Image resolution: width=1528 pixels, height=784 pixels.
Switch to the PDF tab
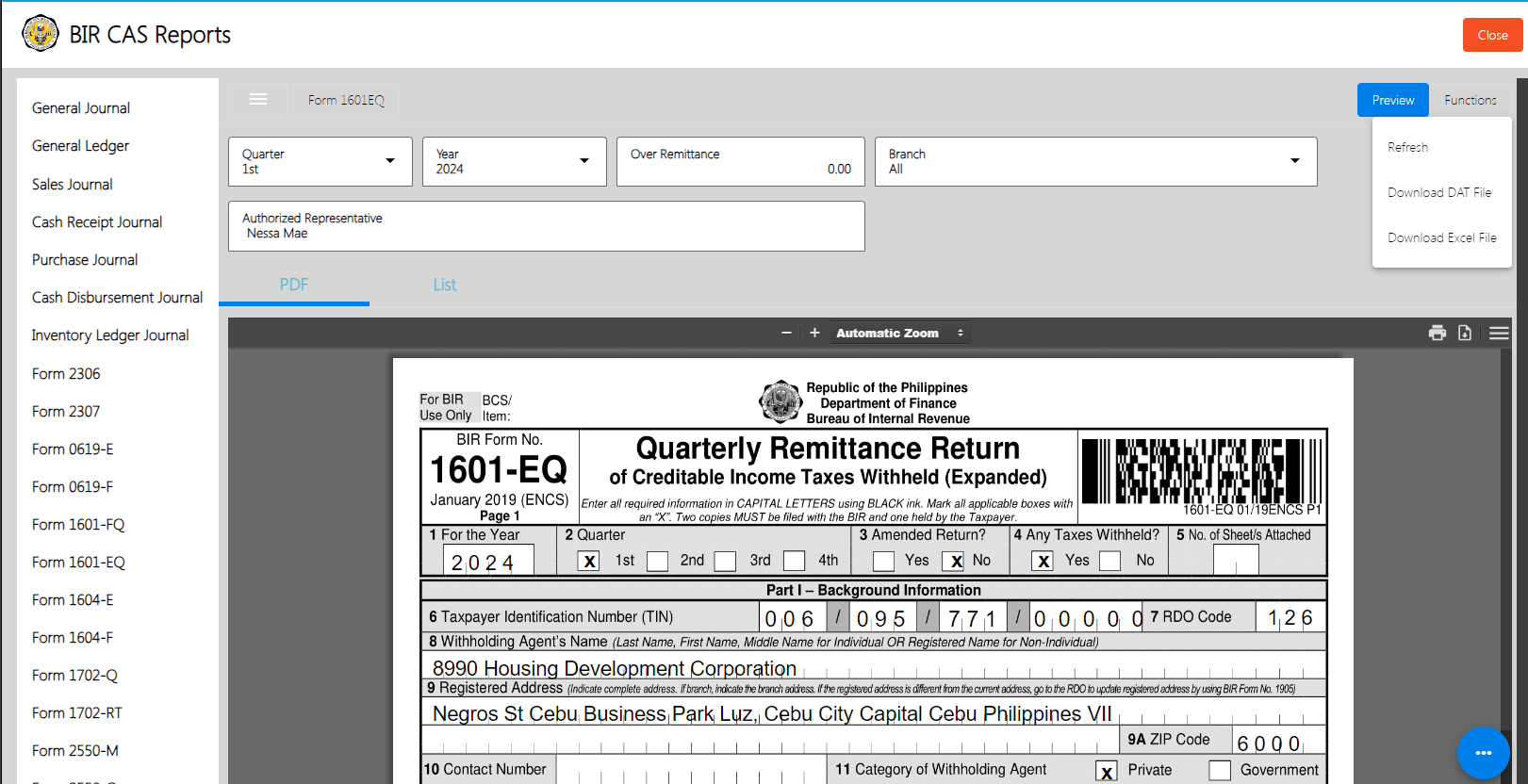[x=294, y=285]
